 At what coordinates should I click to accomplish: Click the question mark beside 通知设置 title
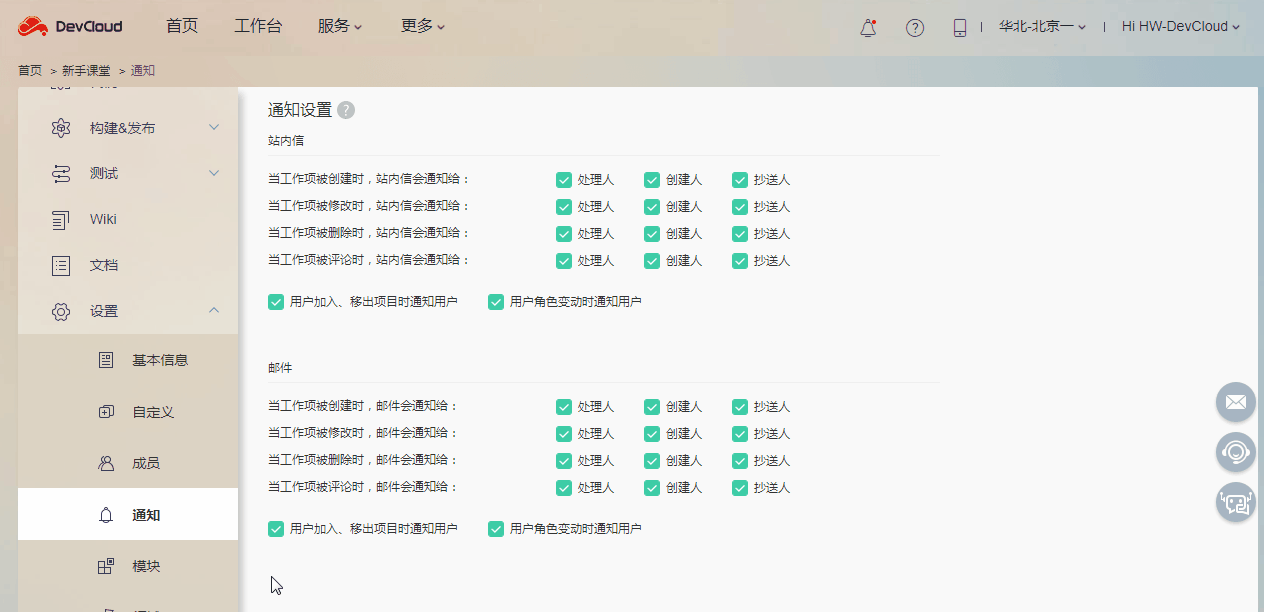(346, 110)
